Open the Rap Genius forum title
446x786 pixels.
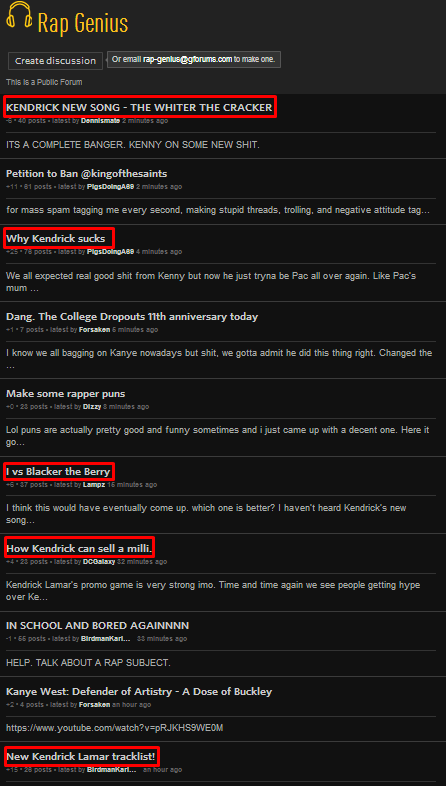click(x=83, y=23)
